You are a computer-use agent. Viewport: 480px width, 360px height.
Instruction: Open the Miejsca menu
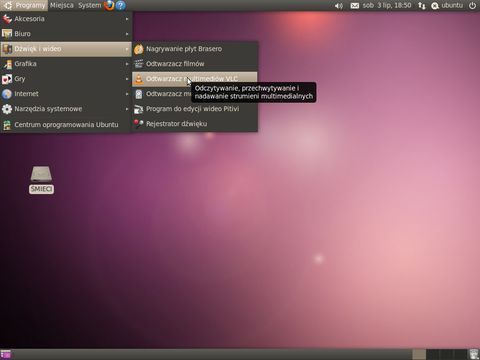pyautogui.click(x=62, y=5)
